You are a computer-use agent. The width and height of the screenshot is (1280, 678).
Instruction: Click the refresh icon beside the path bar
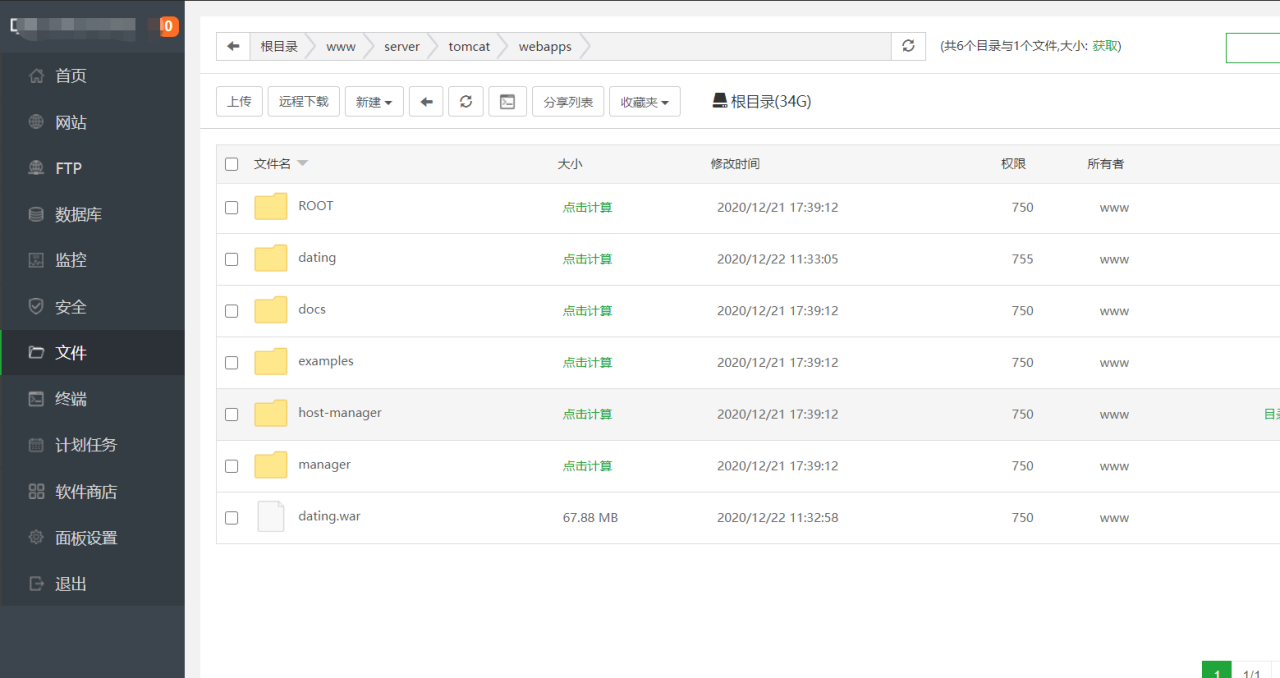click(x=908, y=46)
